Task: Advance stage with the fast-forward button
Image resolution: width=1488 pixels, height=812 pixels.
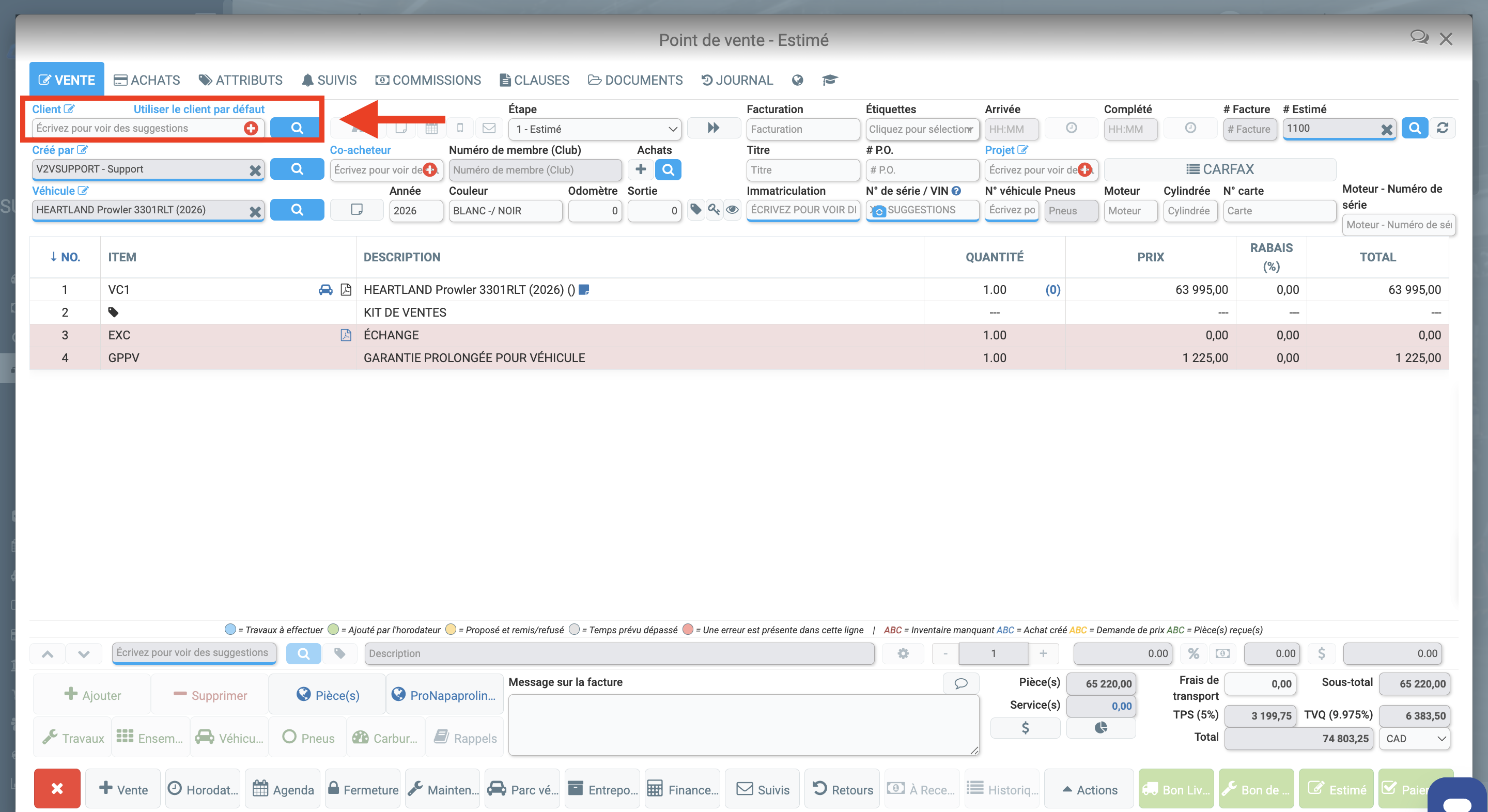Action: click(714, 128)
